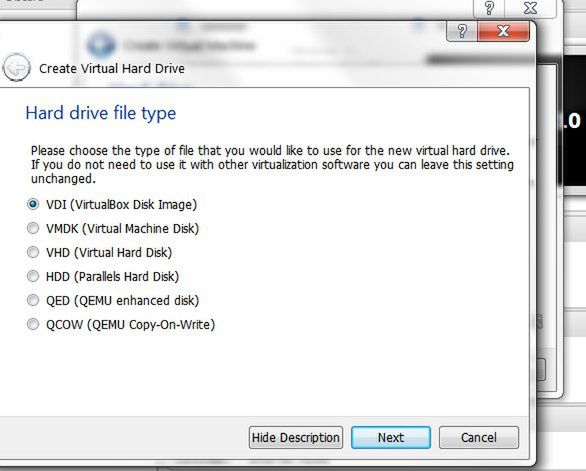586x471 pixels.
Task: Choose QED (QEMU enhanced disk) format
Action: [x=113, y=300]
